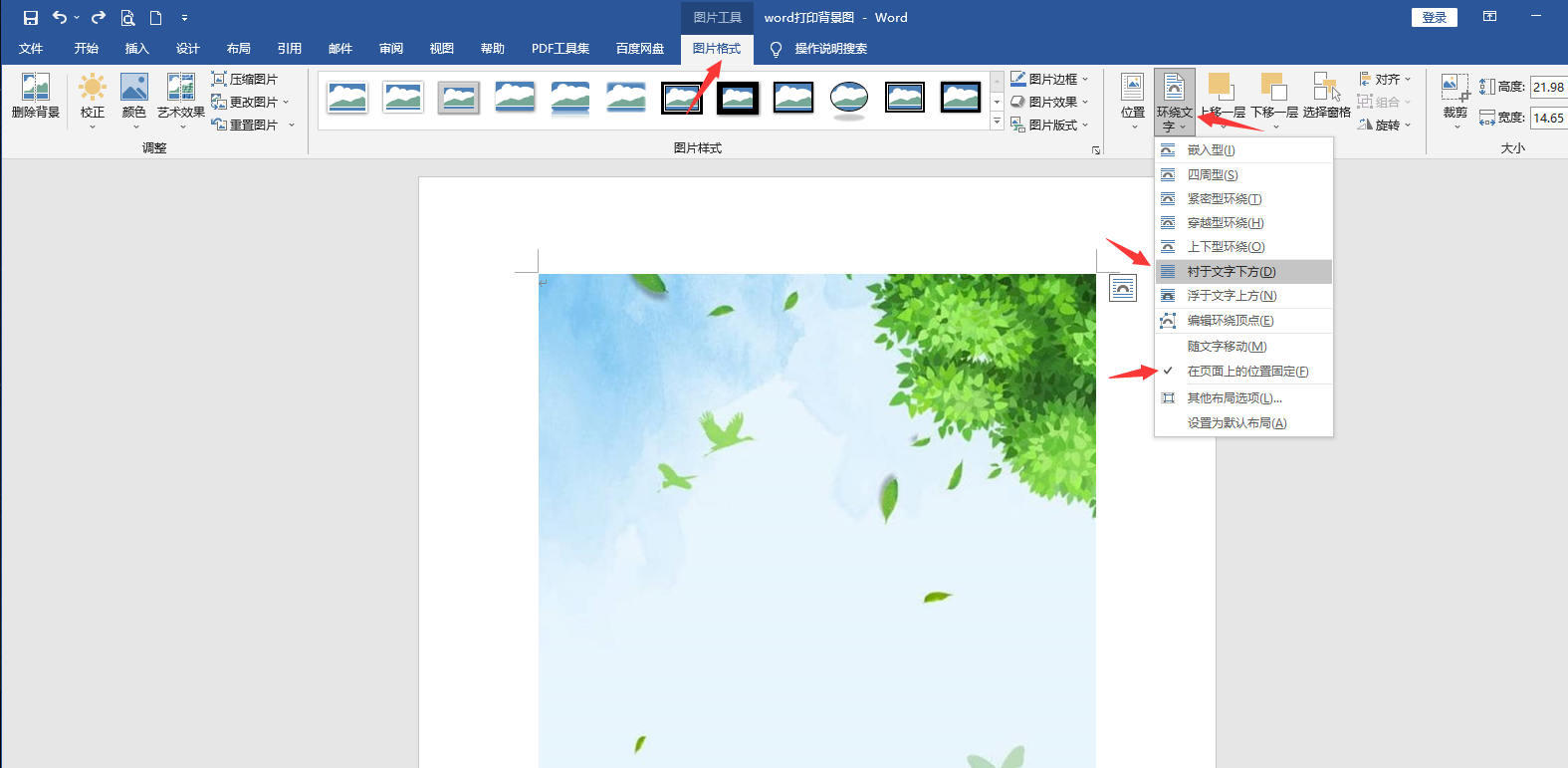Click the height (高度) input field
Image resolution: width=1568 pixels, height=768 pixels.
click(x=1547, y=88)
